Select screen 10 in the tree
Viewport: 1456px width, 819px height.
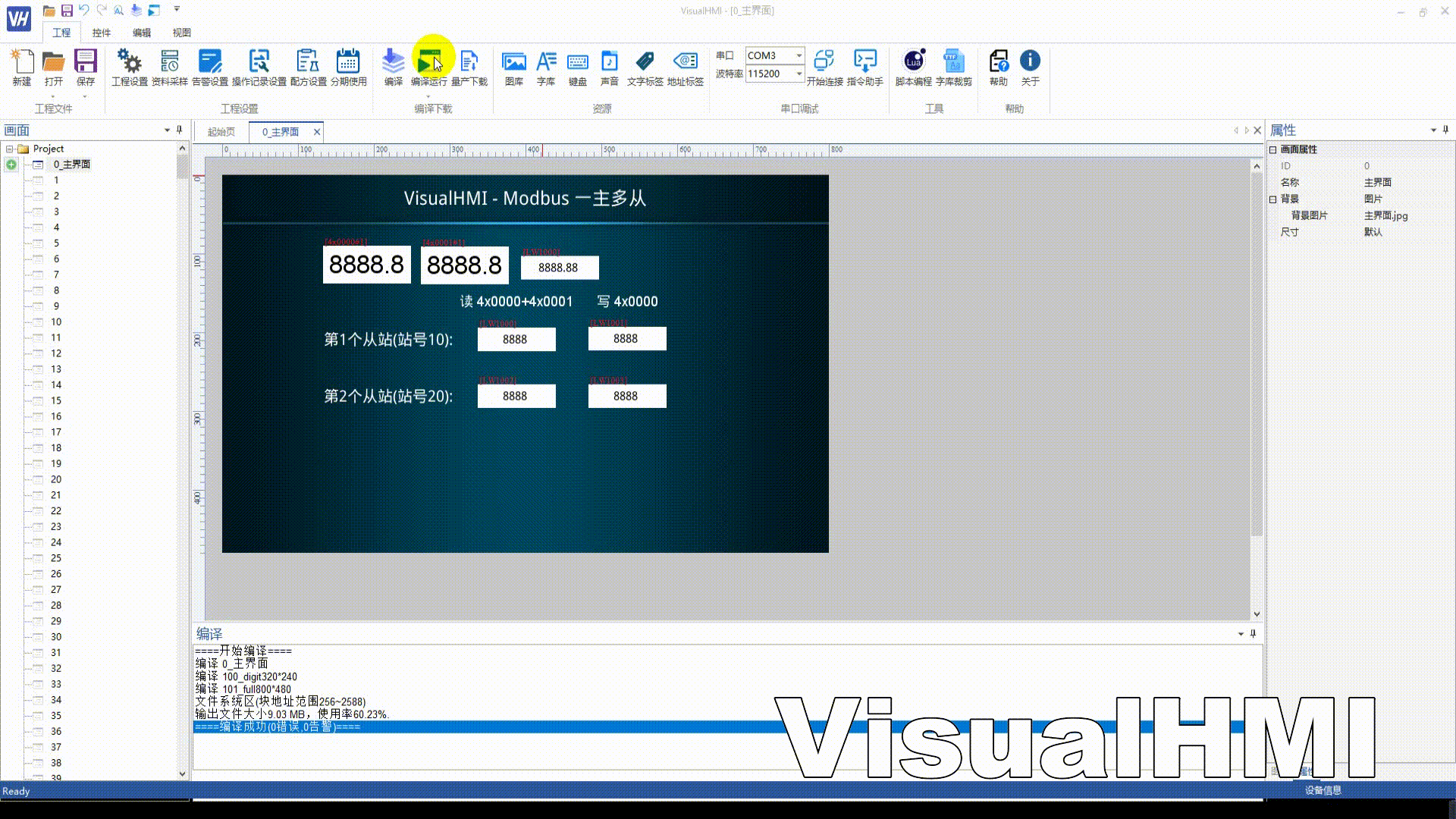(56, 322)
